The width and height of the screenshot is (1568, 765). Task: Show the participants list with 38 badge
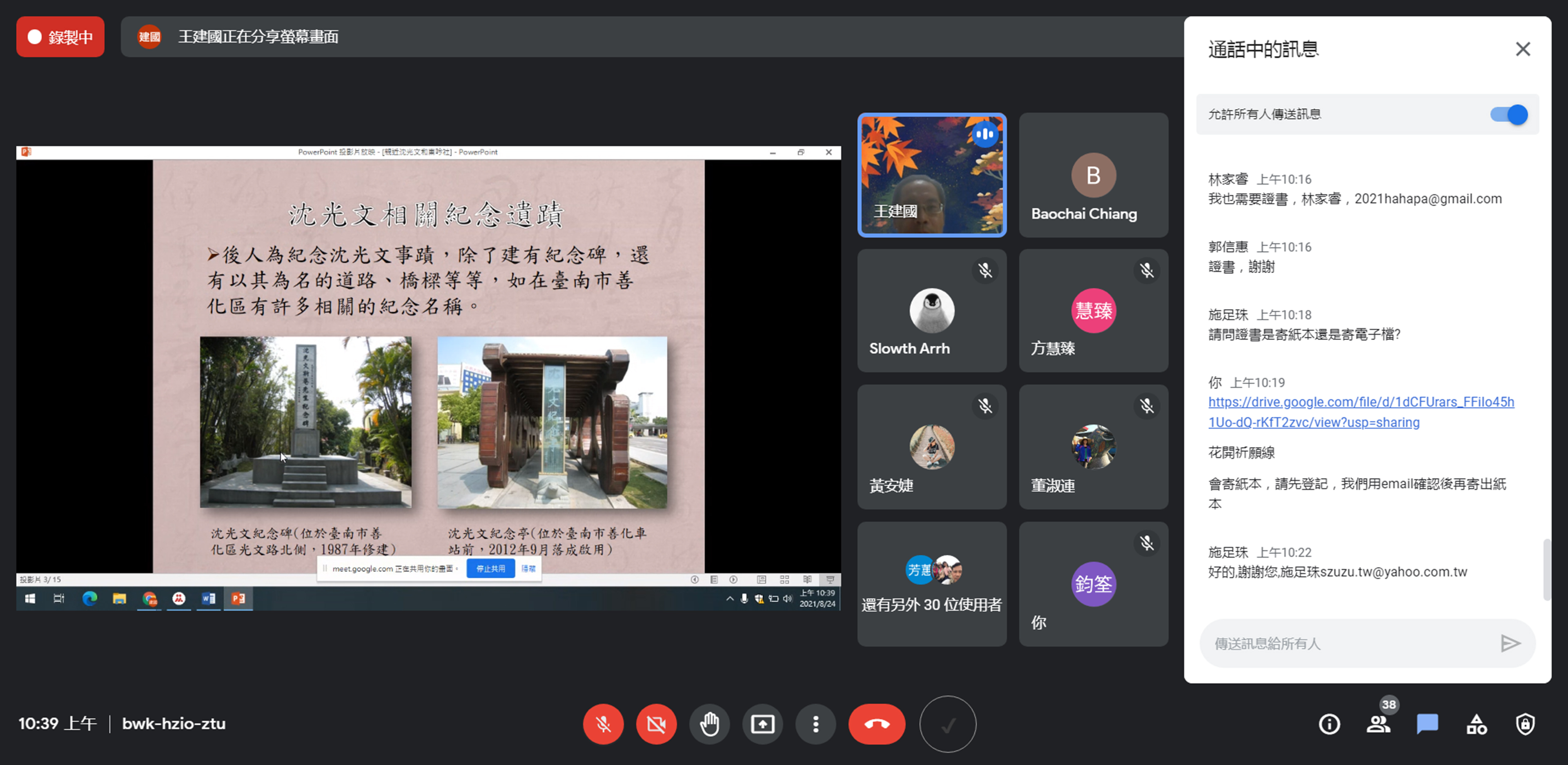pos(1378,724)
